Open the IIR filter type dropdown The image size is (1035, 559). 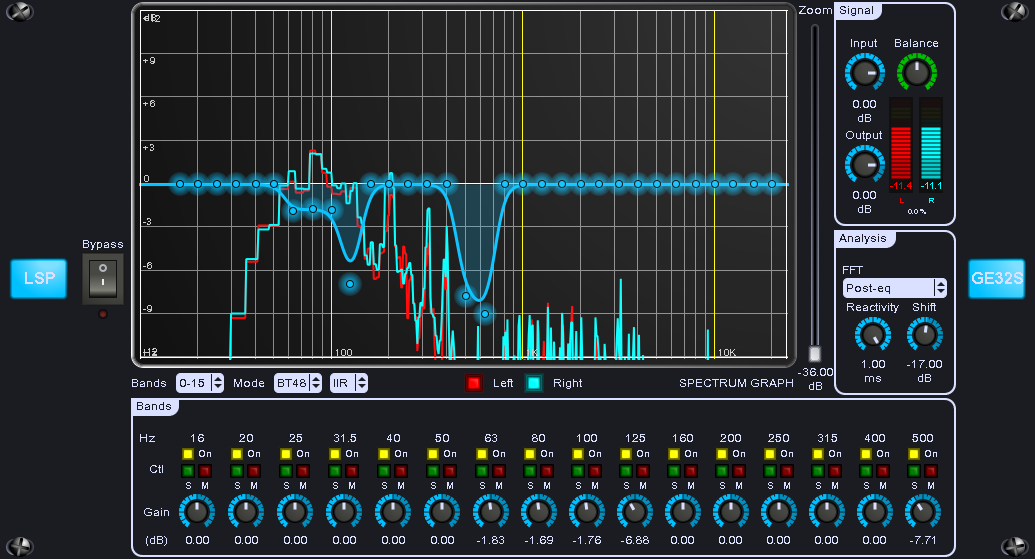click(x=349, y=383)
